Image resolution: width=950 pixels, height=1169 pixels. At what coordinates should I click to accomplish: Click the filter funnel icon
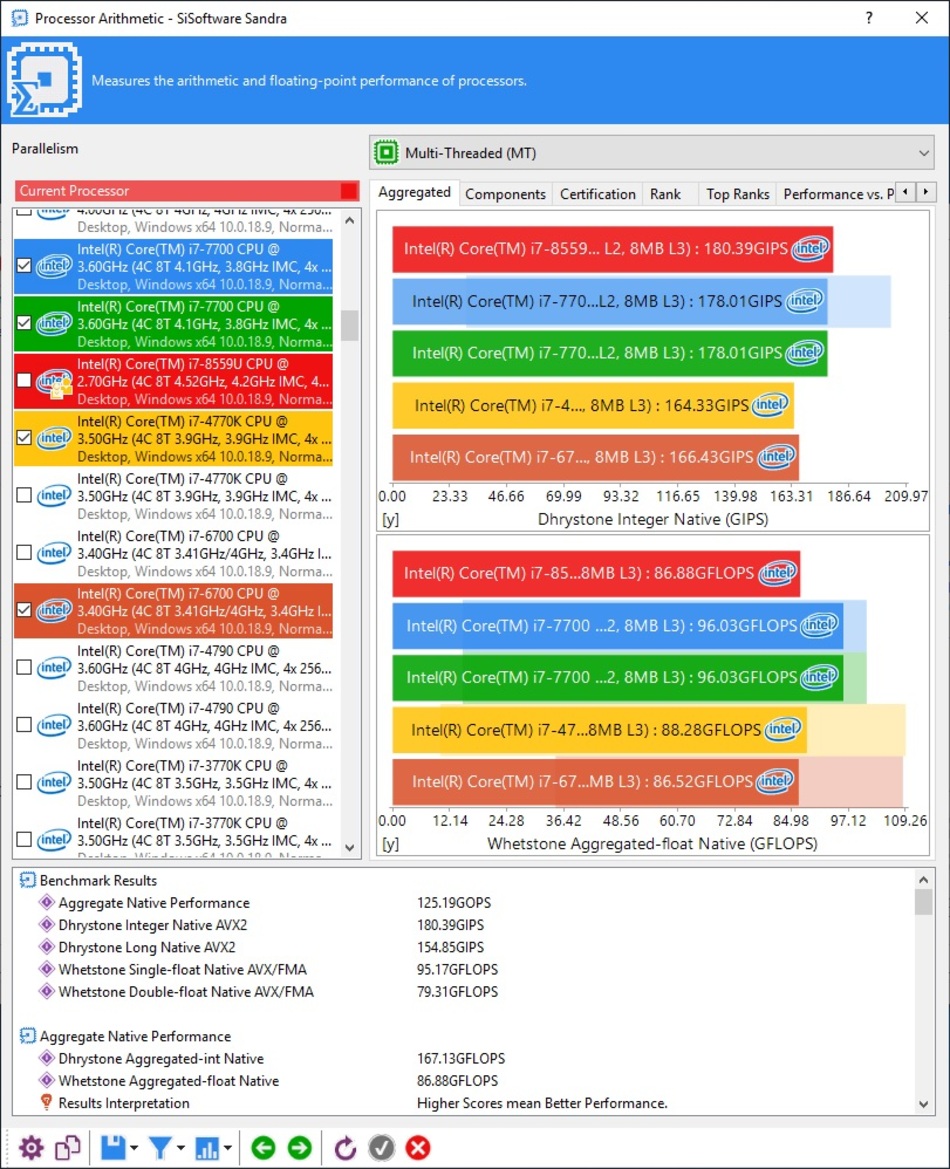[x=160, y=1147]
